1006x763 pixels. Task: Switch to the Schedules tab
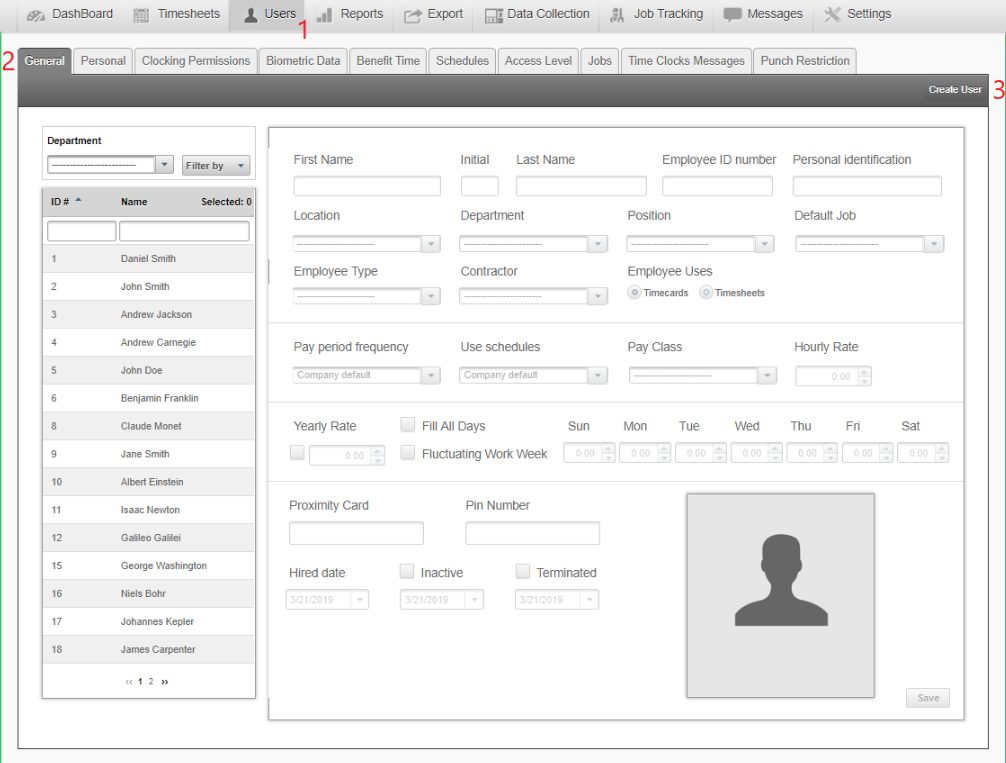(462, 61)
